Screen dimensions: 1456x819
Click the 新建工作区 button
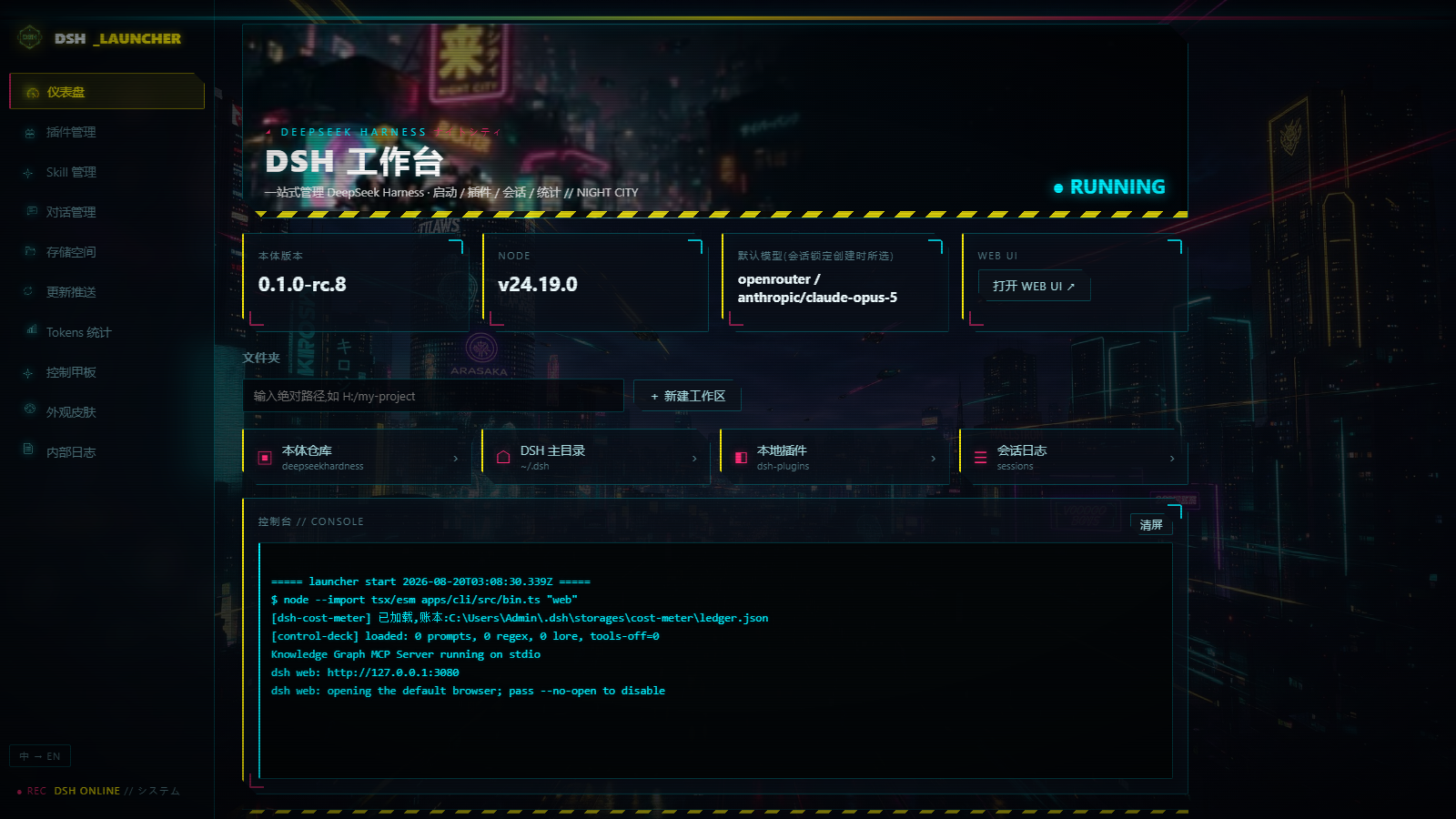pos(687,396)
